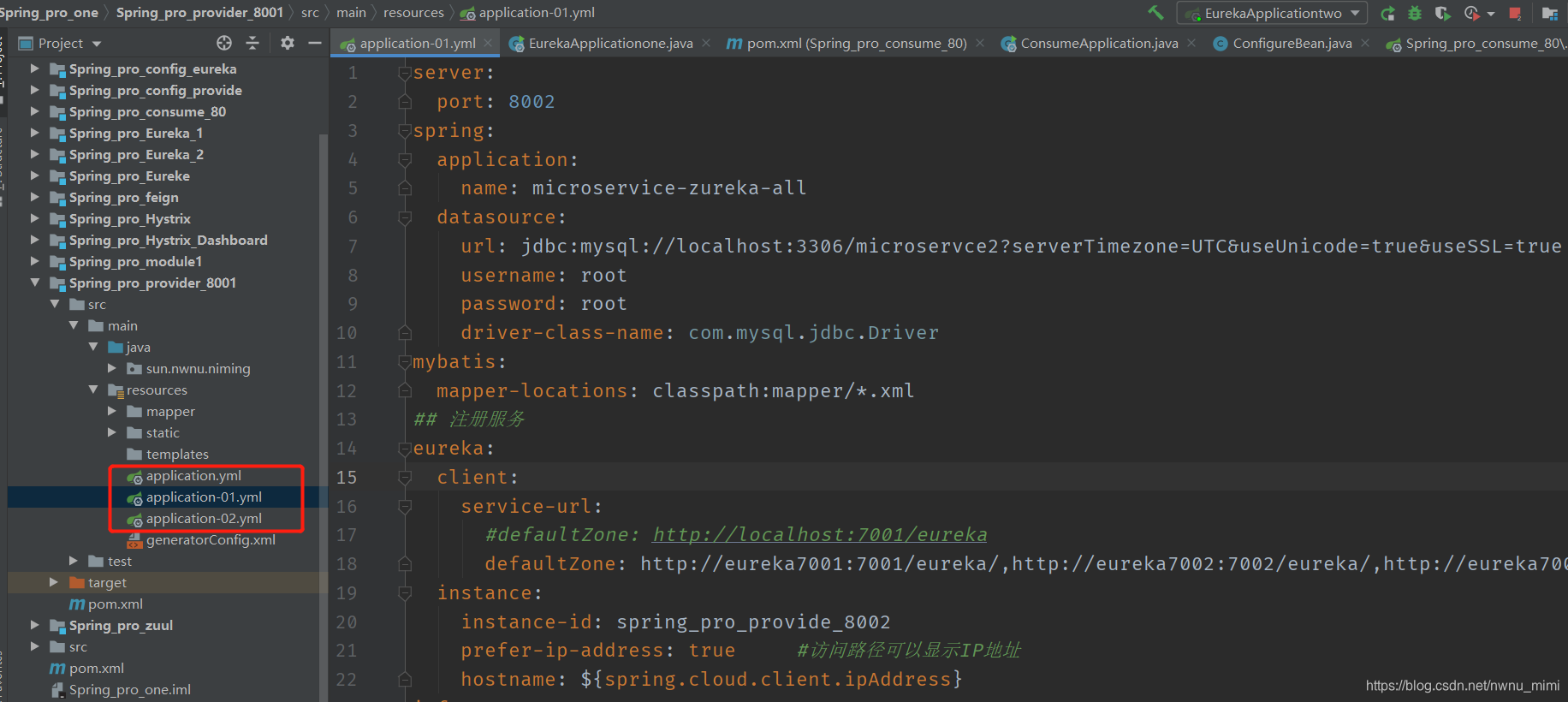Select application.yml in project tree
The width and height of the screenshot is (1568, 702).
193,476
